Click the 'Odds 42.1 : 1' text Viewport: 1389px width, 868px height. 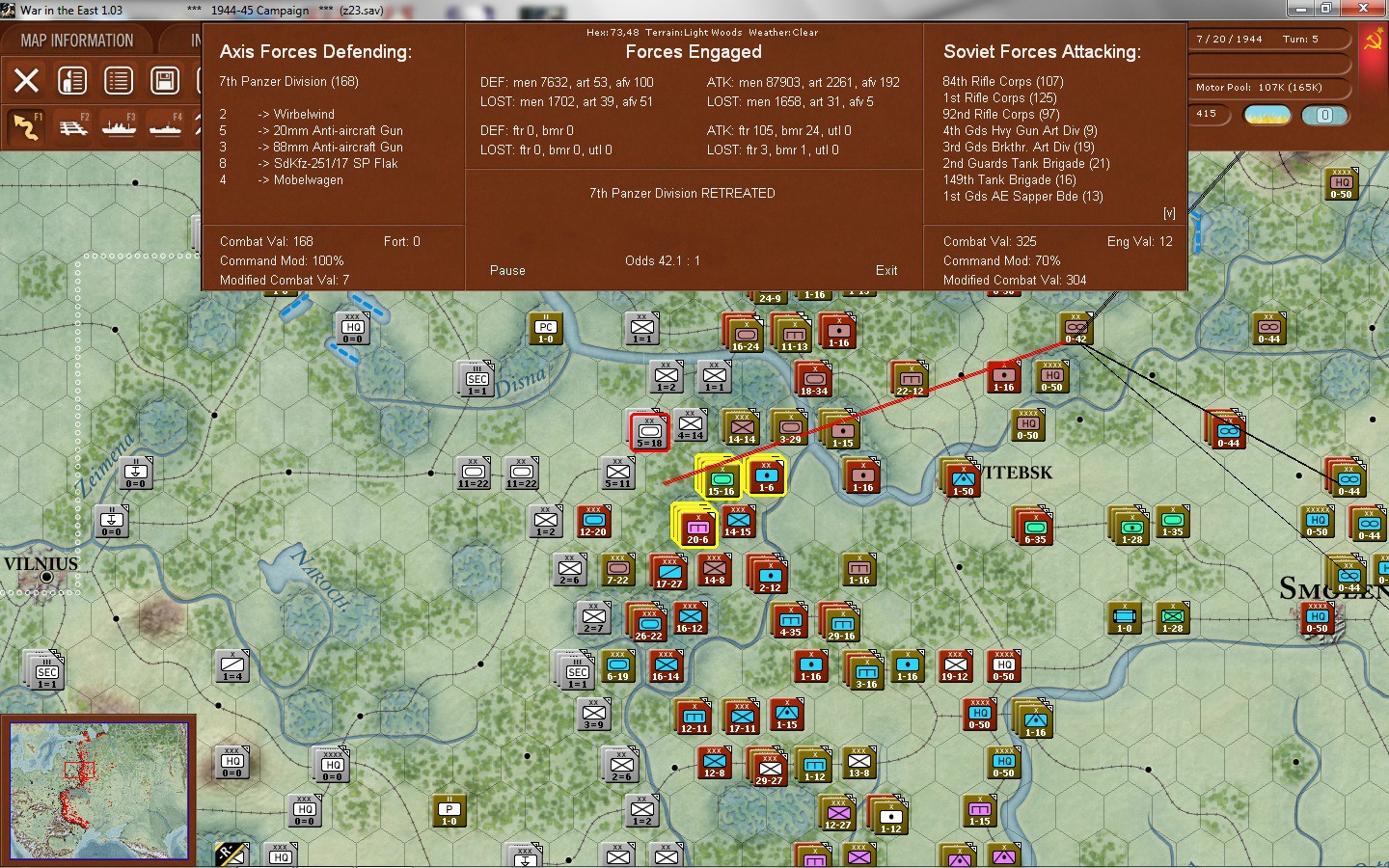(663, 261)
